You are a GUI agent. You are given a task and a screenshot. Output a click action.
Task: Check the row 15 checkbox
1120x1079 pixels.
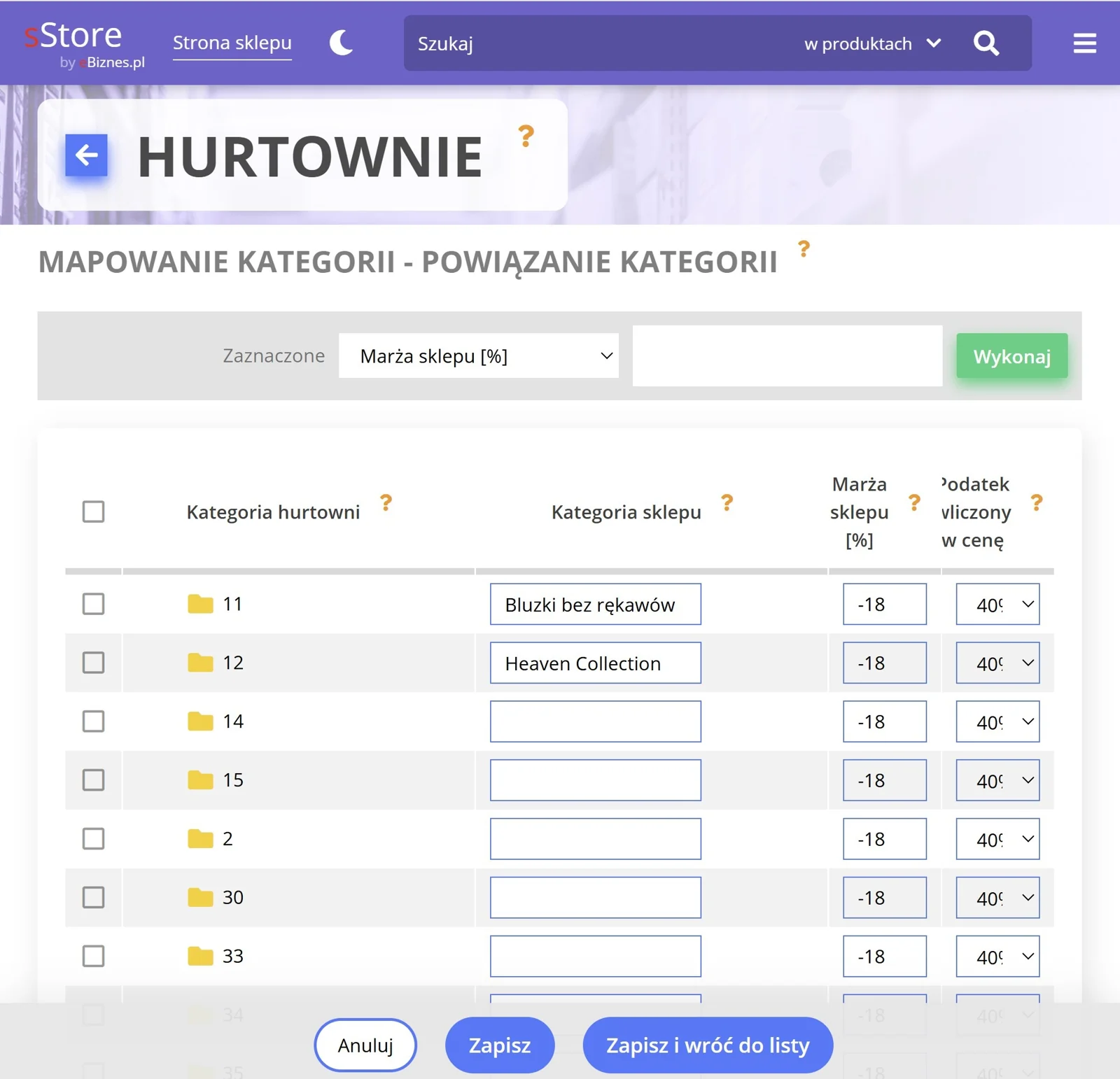[93, 780]
